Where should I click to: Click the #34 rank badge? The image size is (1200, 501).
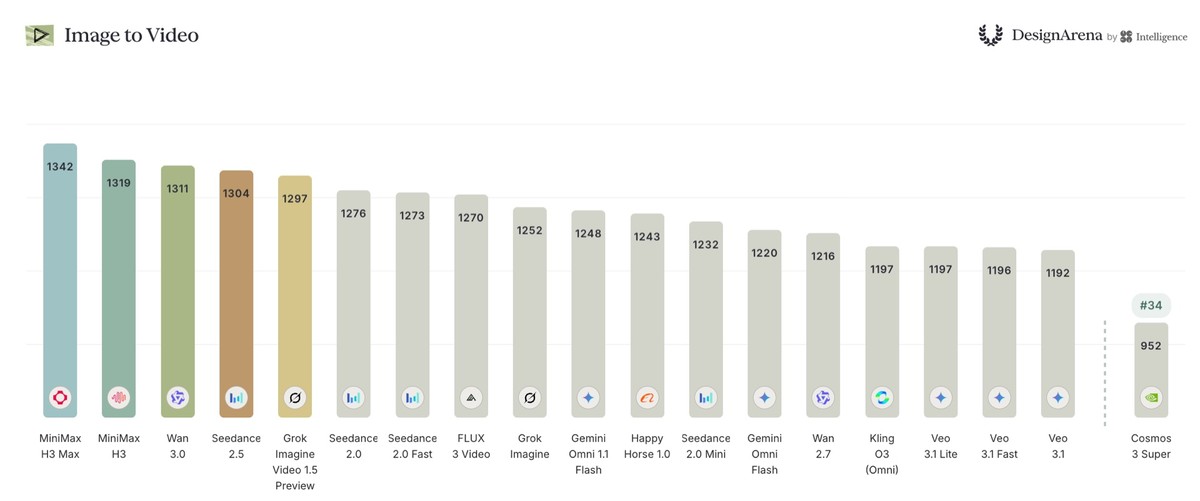[x=1151, y=306]
